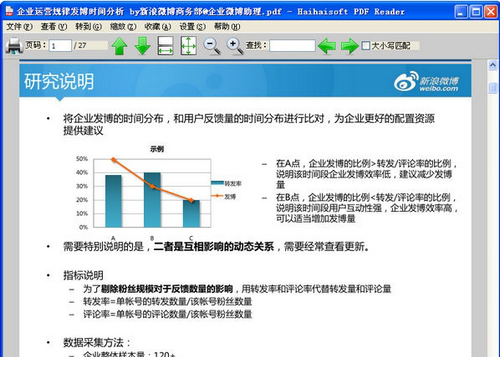
Task: Click the scrollbar up arrow
Action: [x=493, y=65]
